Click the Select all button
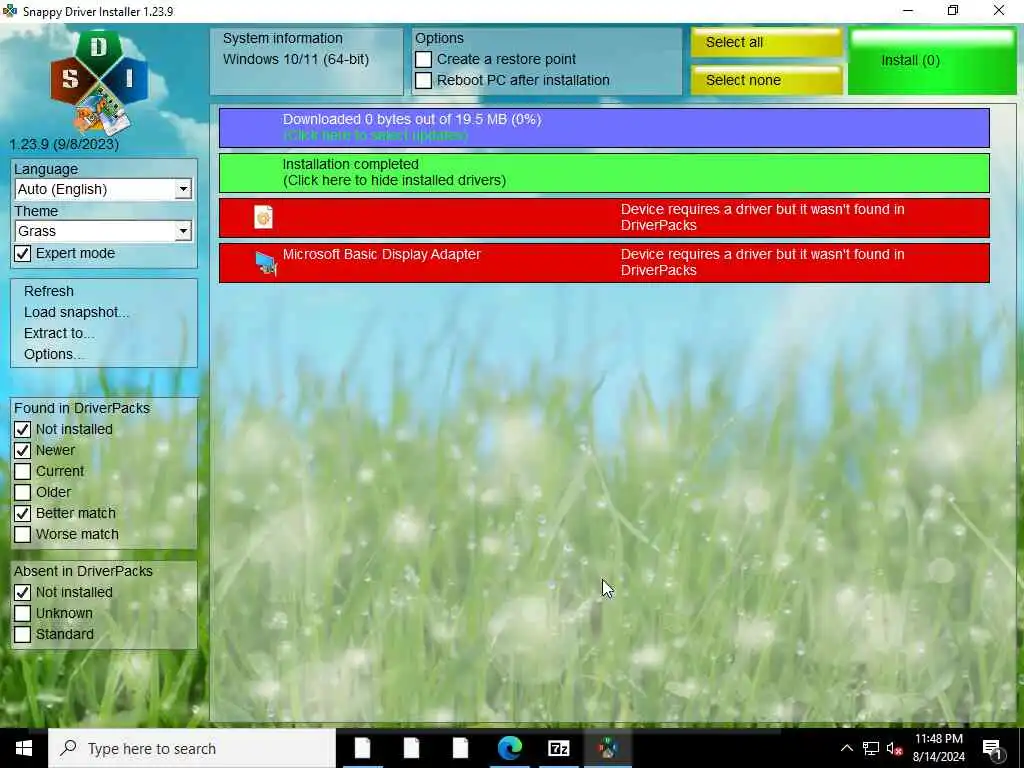 [x=767, y=42]
